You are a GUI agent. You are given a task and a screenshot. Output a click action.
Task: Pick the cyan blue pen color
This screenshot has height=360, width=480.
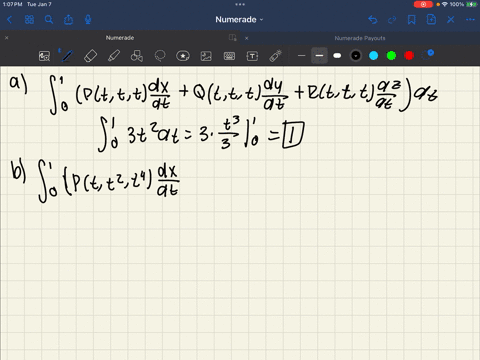[x=374, y=56]
